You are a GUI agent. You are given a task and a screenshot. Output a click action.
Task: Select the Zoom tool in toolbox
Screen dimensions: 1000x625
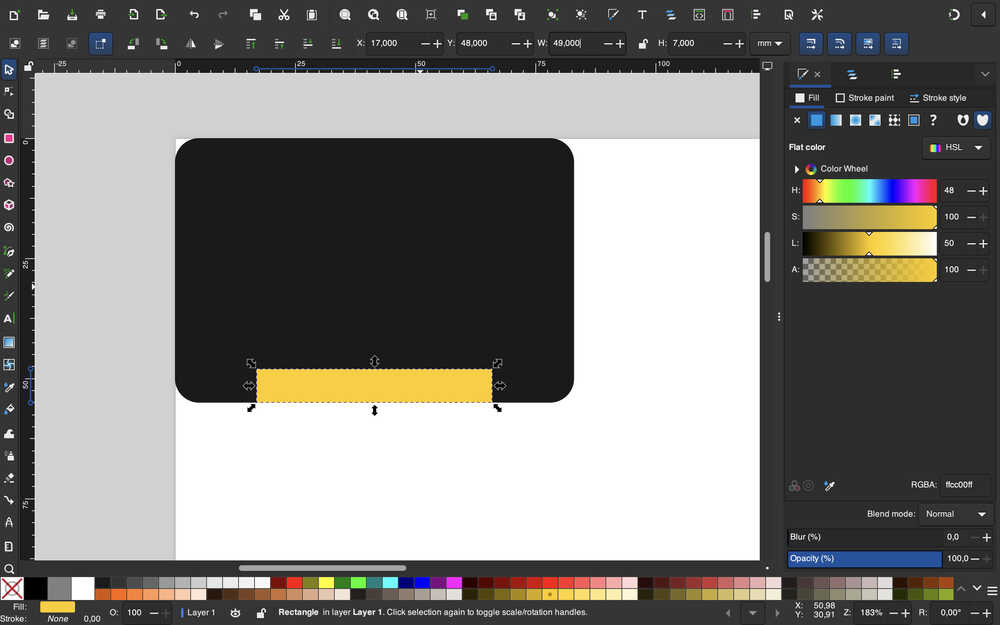pyautogui.click(x=9, y=569)
